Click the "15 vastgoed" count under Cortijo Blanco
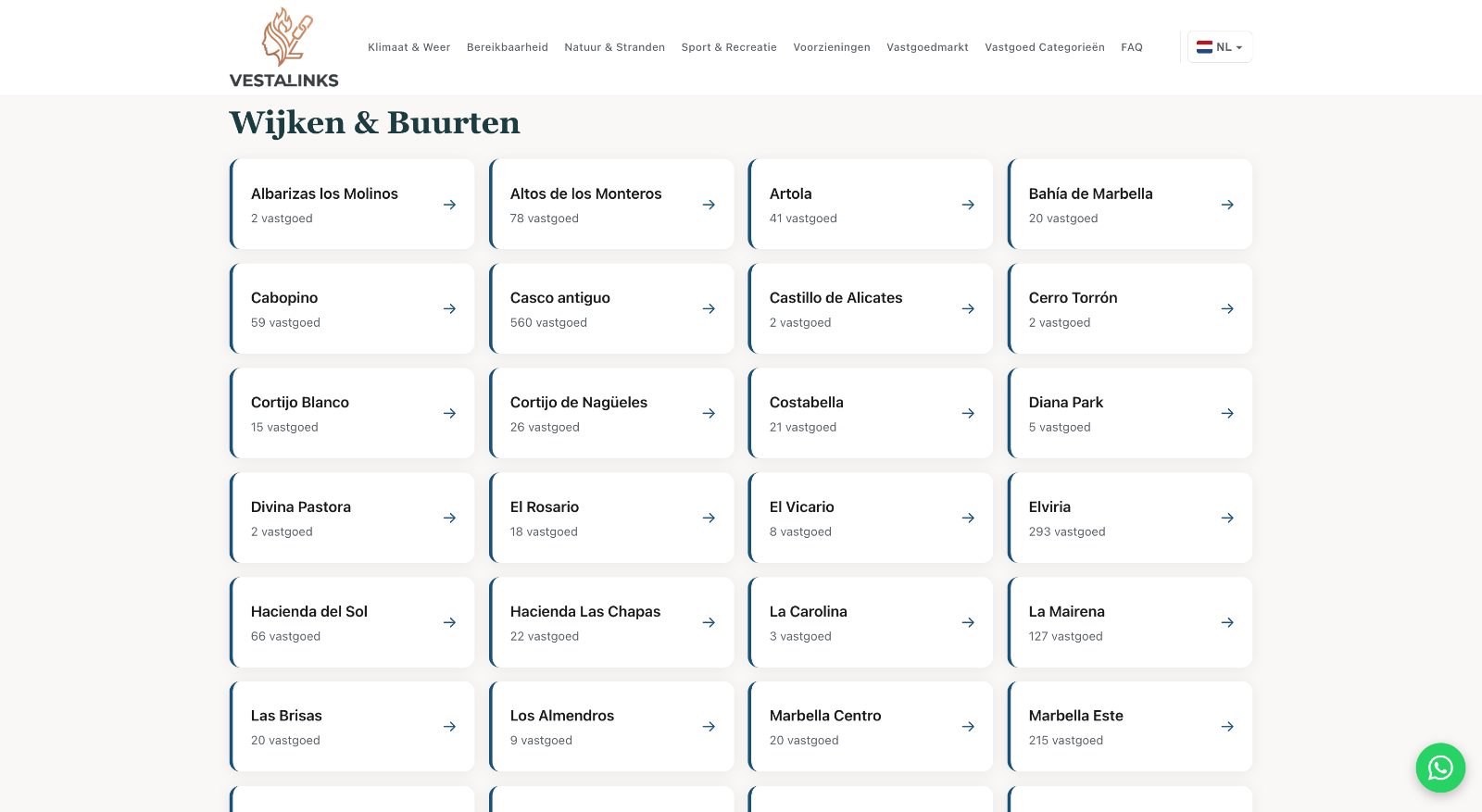The width and height of the screenshot is (1482, 812). 284,427
